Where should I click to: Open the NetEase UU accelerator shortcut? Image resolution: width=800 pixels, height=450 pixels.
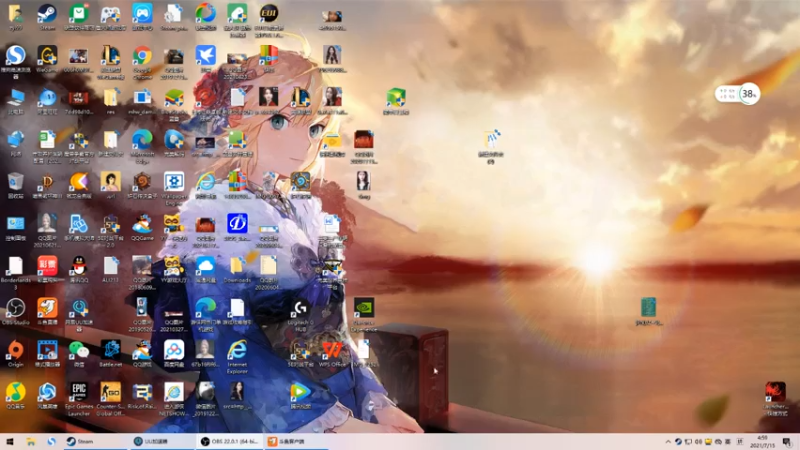click(x=79, y=315)
